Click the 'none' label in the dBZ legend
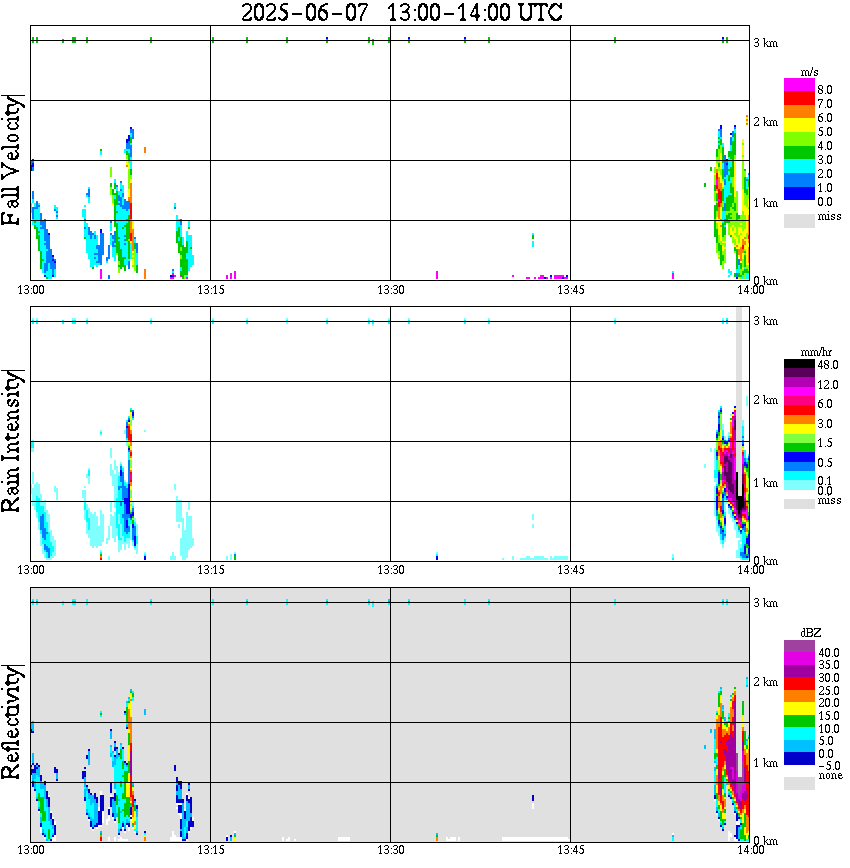Screen dimensions: 850x868 point(831,776)
